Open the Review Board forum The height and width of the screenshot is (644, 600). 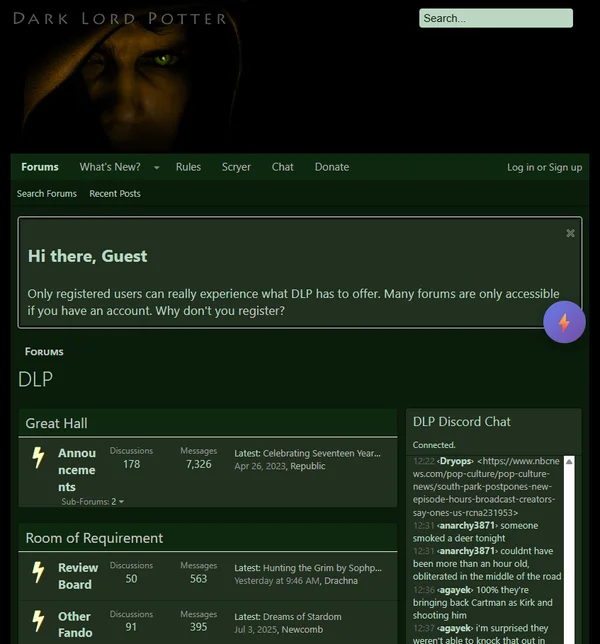[x=78, y=576]
